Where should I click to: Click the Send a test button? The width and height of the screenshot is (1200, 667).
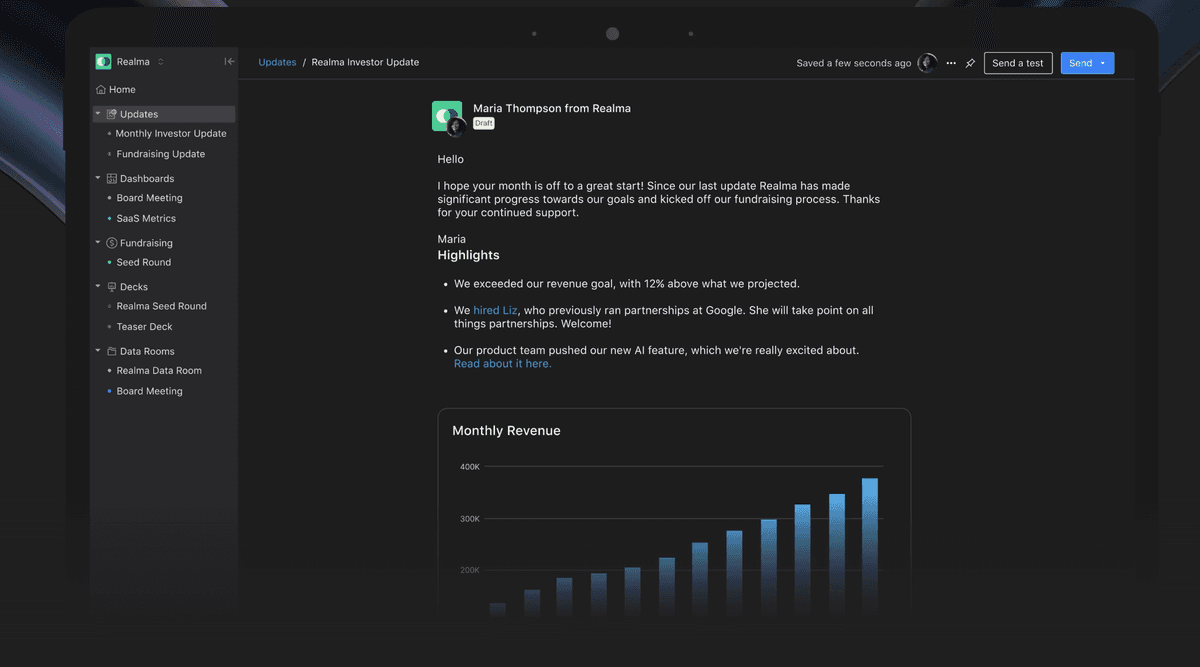1017,63
